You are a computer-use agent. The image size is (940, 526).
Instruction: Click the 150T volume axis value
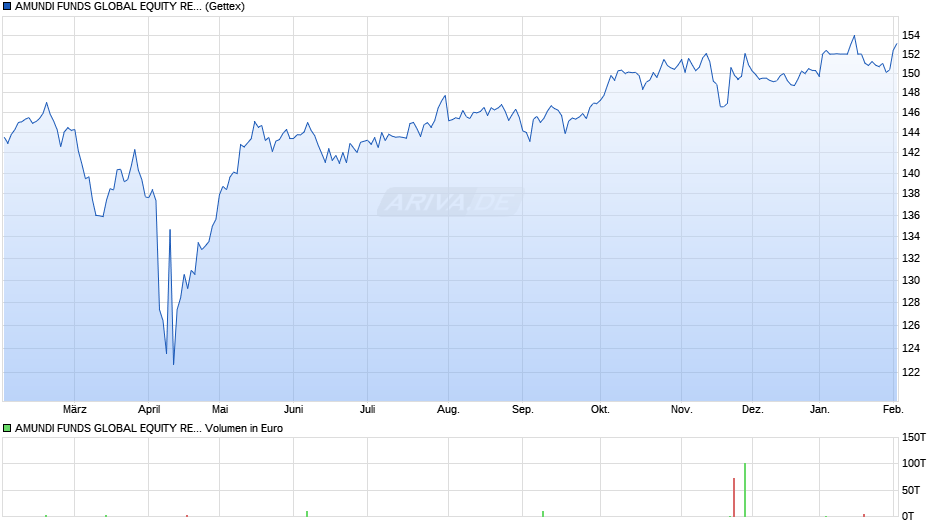914,437
